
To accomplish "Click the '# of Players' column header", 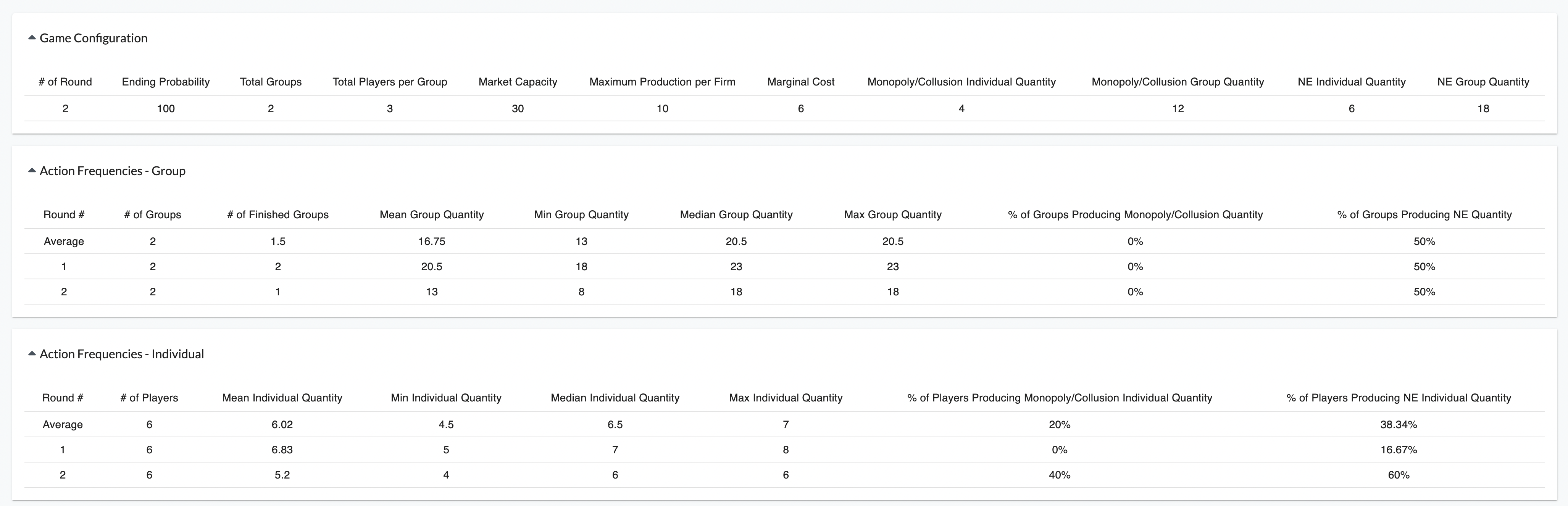I will coord(149,398).
